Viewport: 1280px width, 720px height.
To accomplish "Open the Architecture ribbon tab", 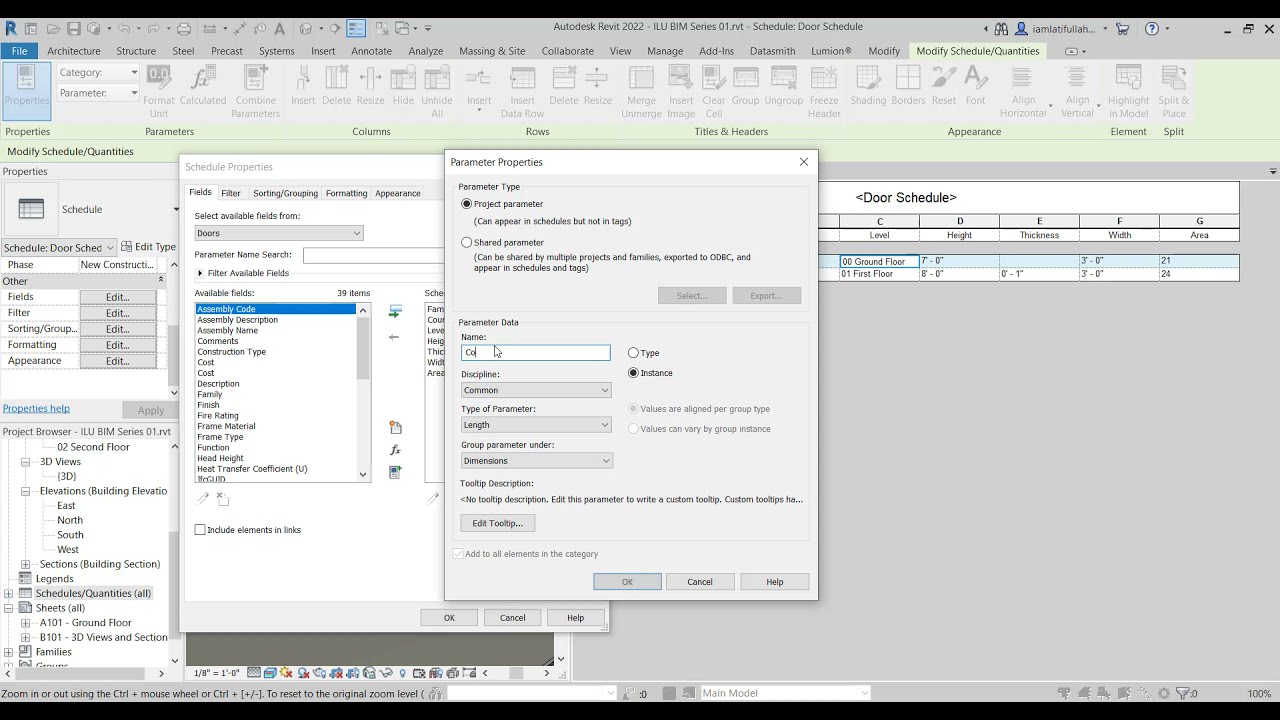I will tap(74, 51).
